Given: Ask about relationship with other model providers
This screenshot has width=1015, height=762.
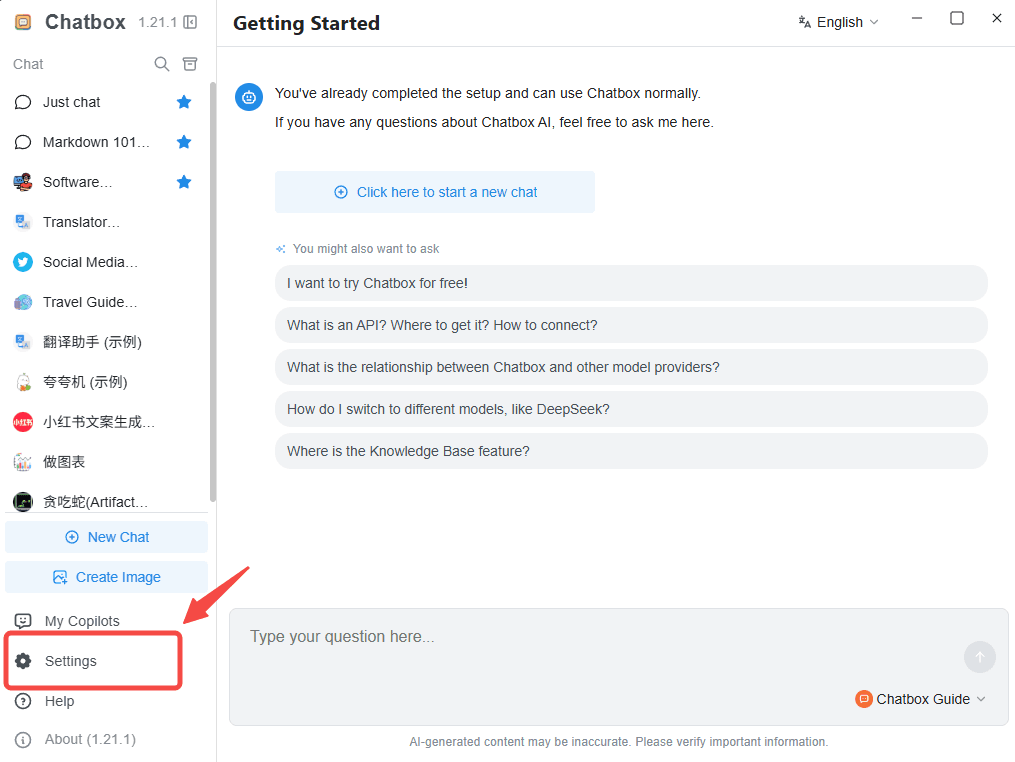Looking at the screenshot, I should pos(631,367).
